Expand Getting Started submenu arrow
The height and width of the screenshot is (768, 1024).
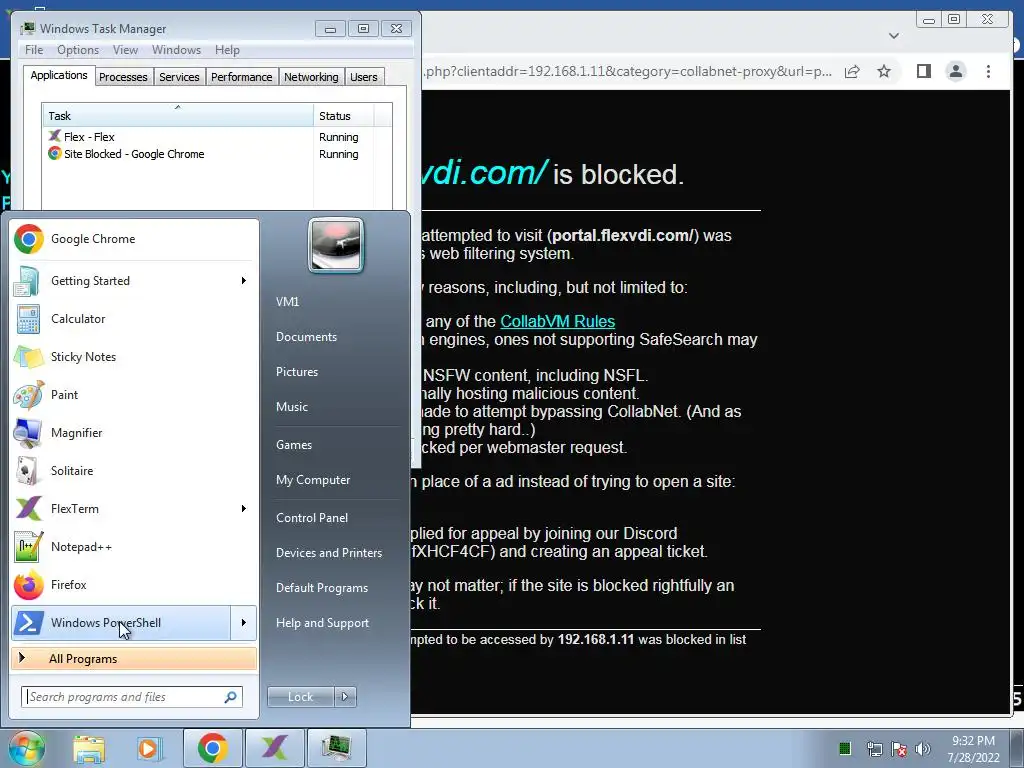(244, 281)
